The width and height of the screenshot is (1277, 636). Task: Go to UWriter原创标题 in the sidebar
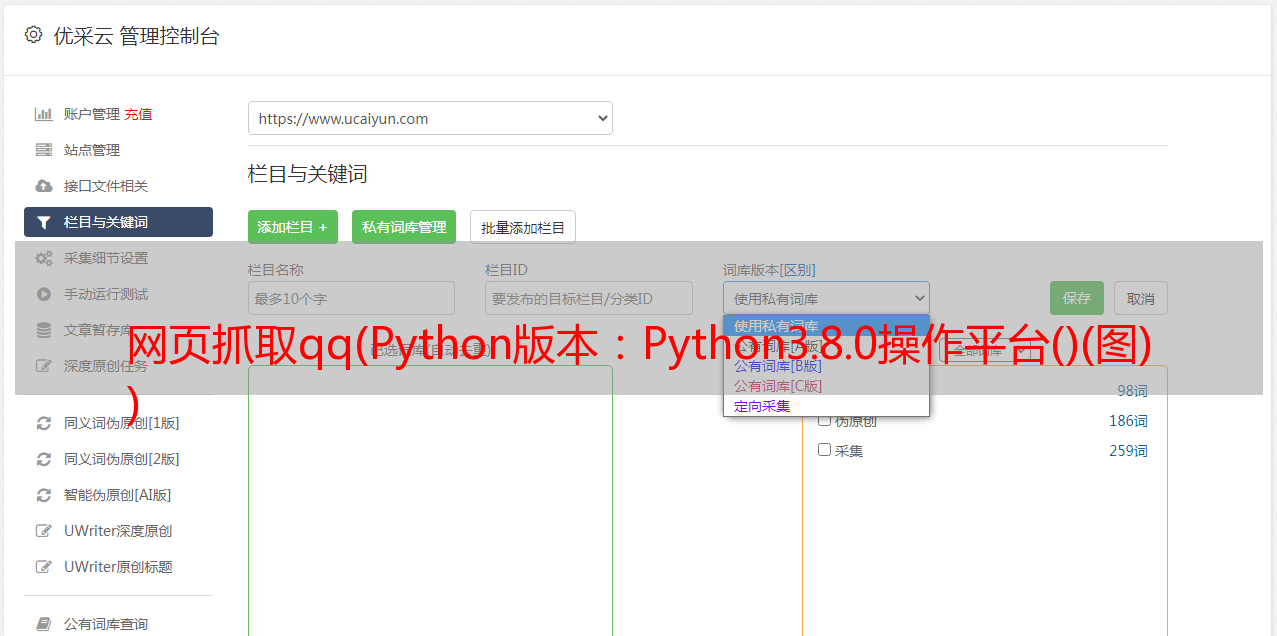tap(118, 567)
